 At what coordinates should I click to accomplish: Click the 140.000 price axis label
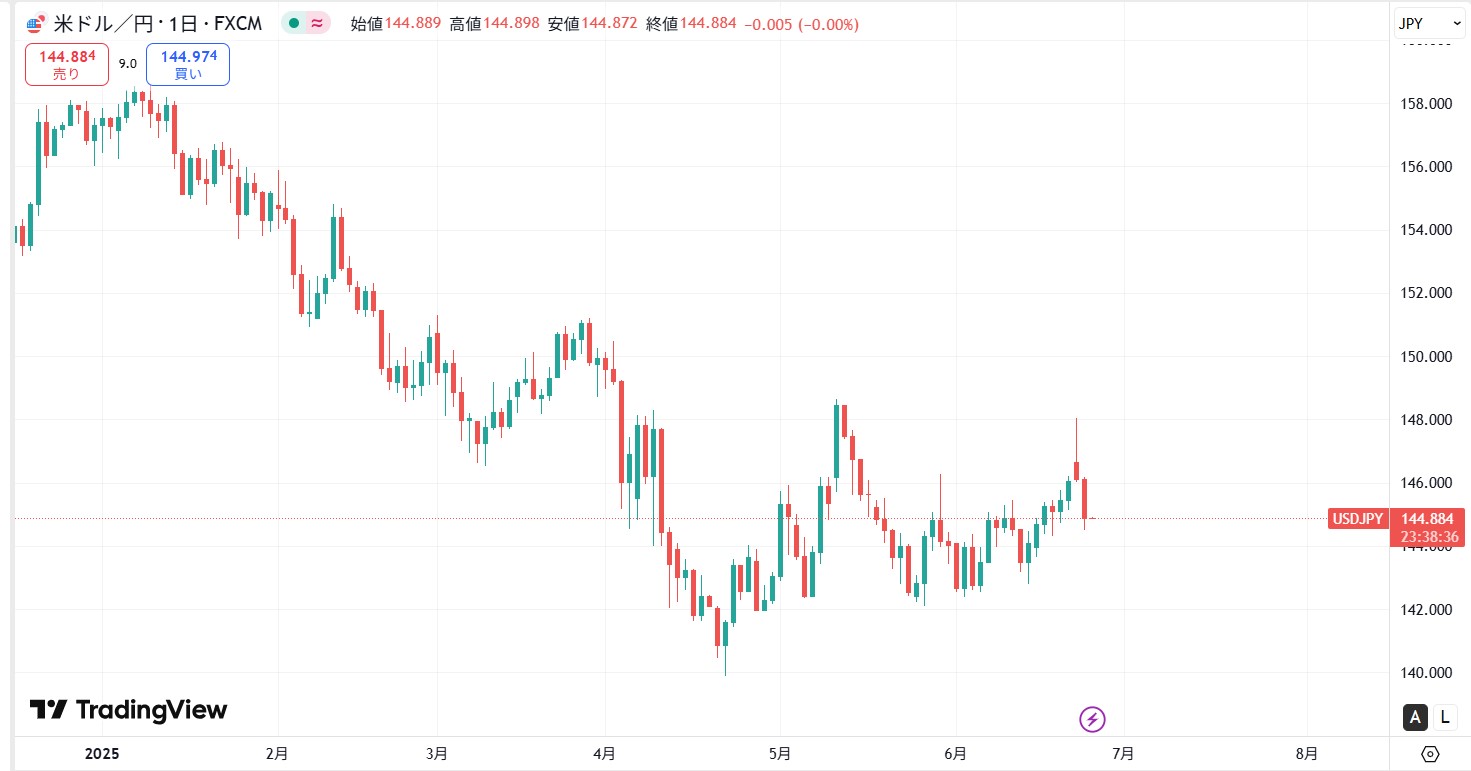pos(1426,673)
